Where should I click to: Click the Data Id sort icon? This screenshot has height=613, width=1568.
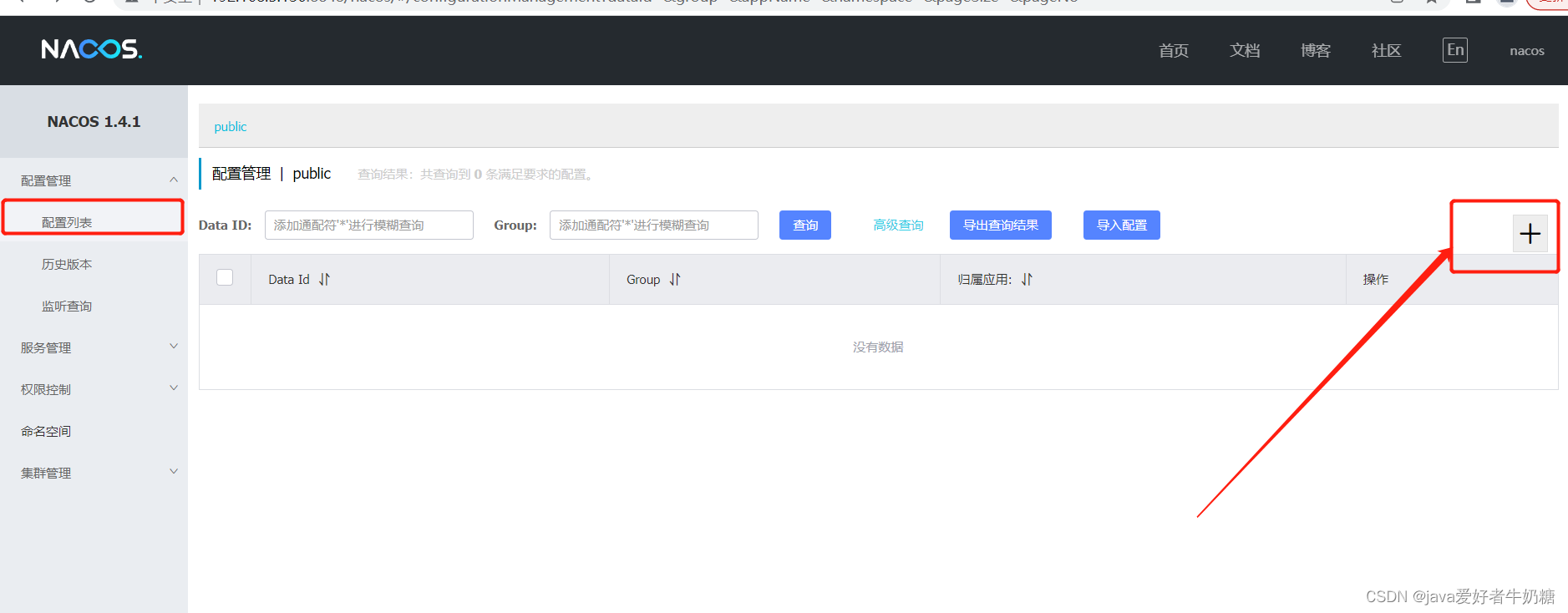(x=324, y=280)
